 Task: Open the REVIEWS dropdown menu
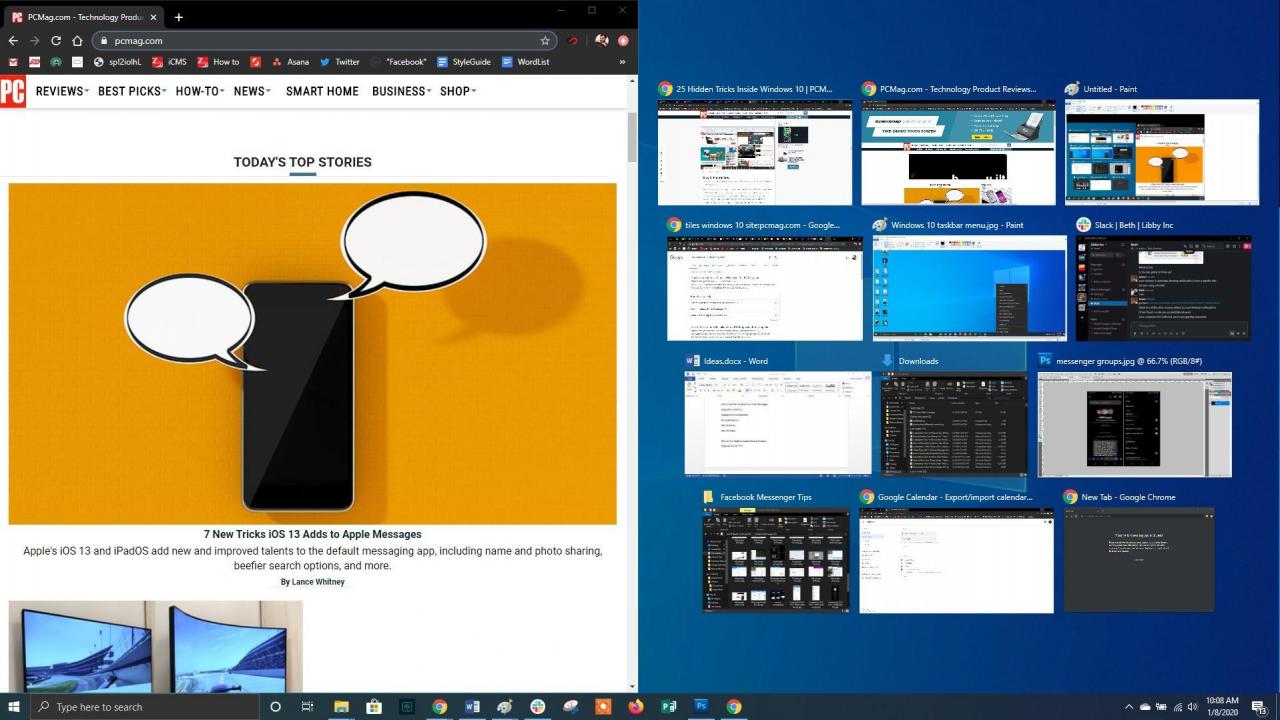coord(60,91)
